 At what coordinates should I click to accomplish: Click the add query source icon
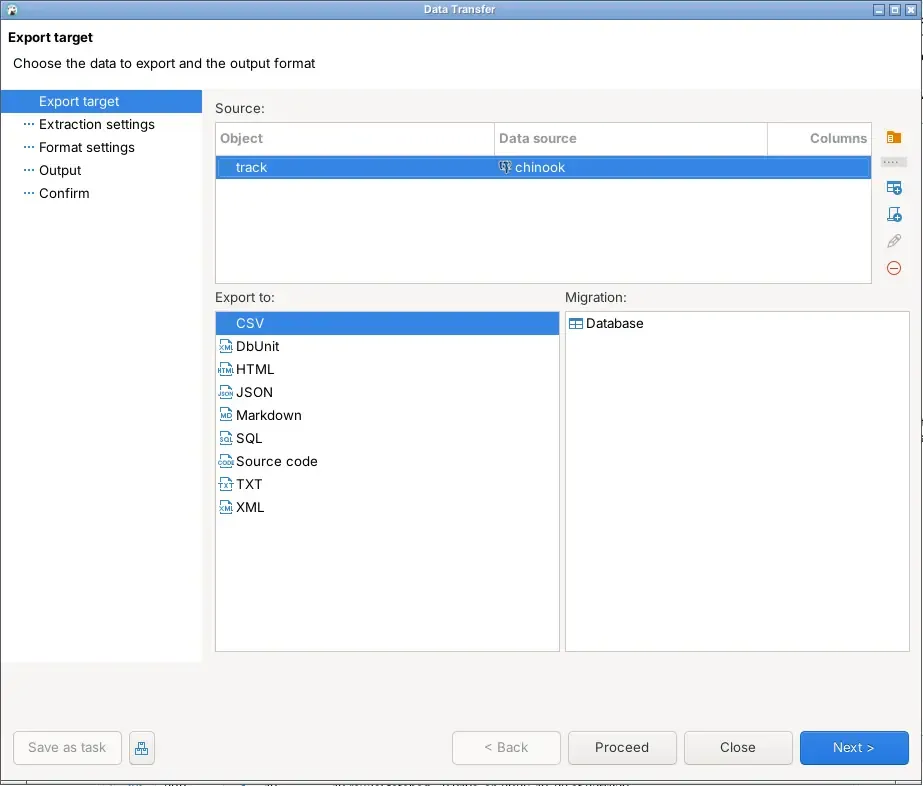(894, 214)
